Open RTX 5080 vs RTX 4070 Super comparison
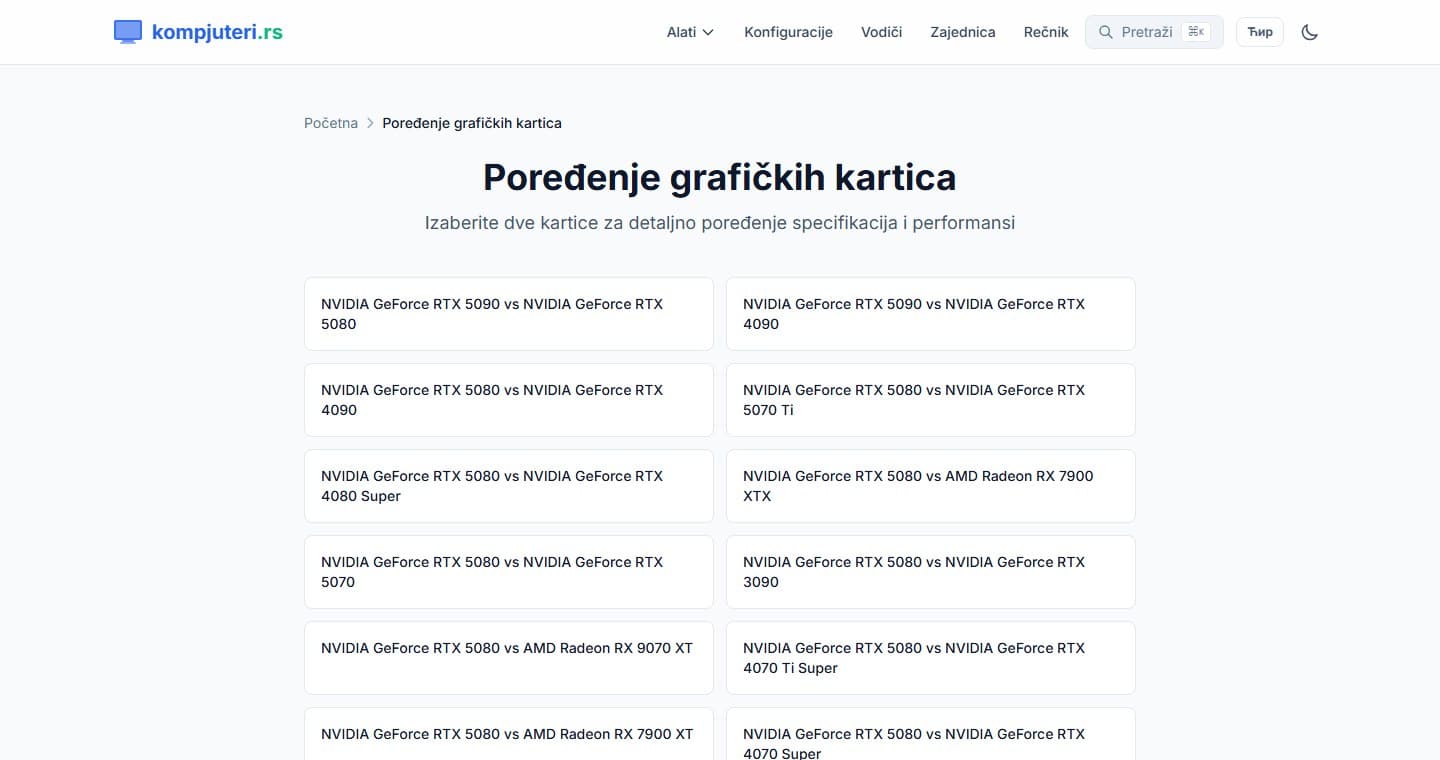1440x760 pixels. 931,734
